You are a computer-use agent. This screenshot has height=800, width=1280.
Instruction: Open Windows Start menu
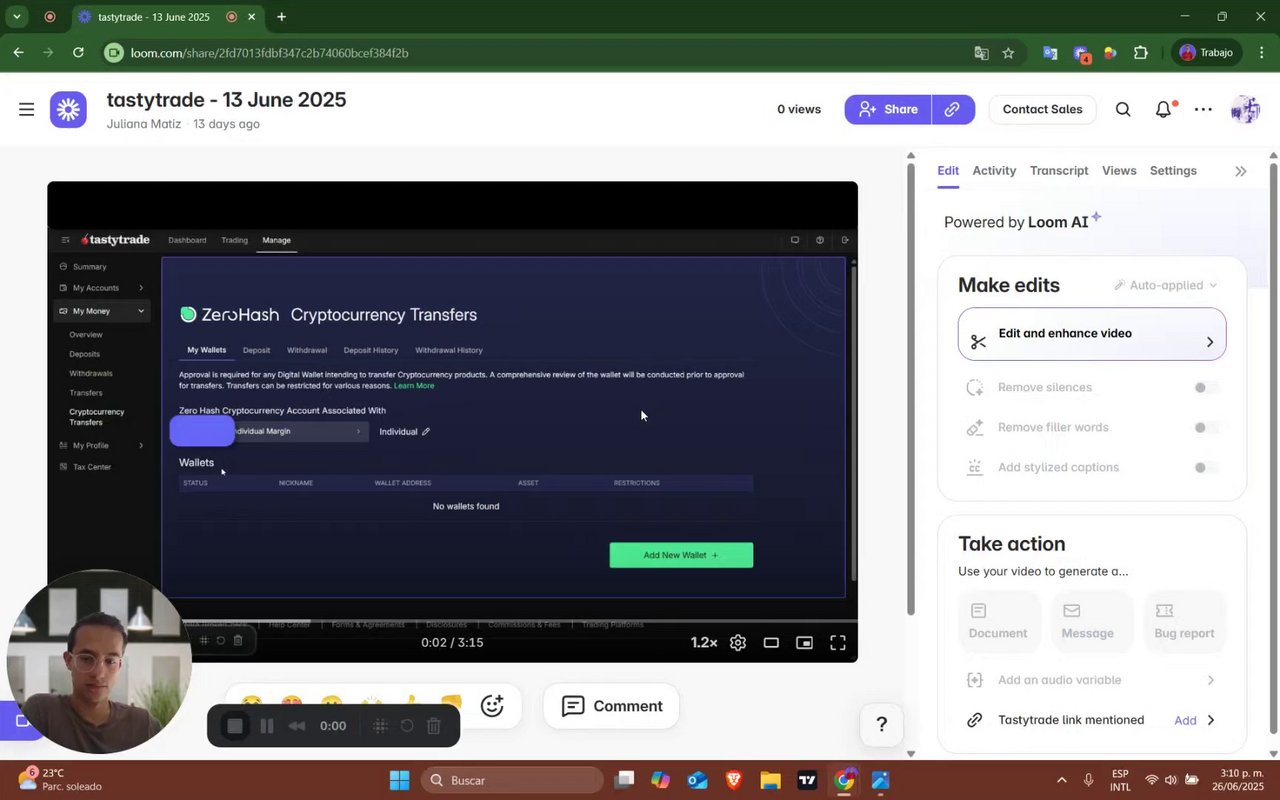coord(399,780)
